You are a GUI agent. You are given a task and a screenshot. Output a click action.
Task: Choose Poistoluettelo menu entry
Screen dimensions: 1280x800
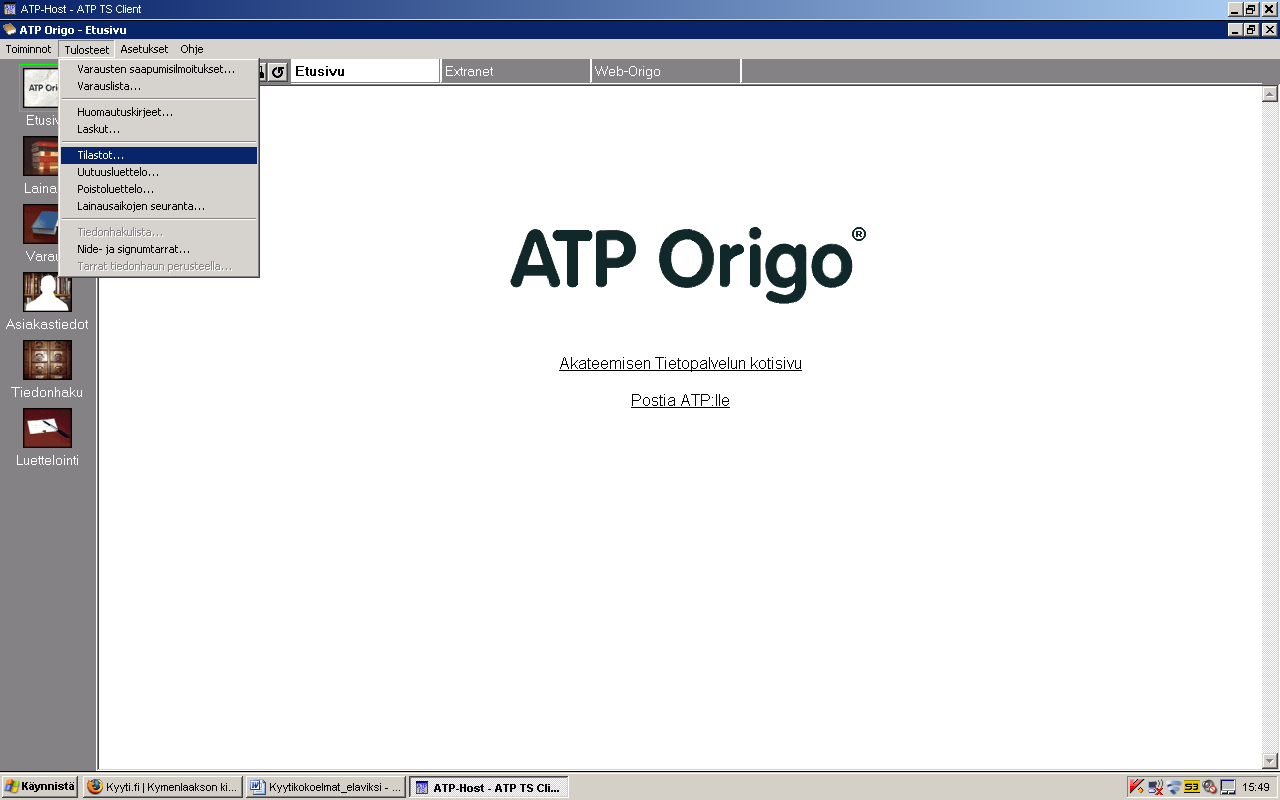pyautogui.click(x=159, y=189)
